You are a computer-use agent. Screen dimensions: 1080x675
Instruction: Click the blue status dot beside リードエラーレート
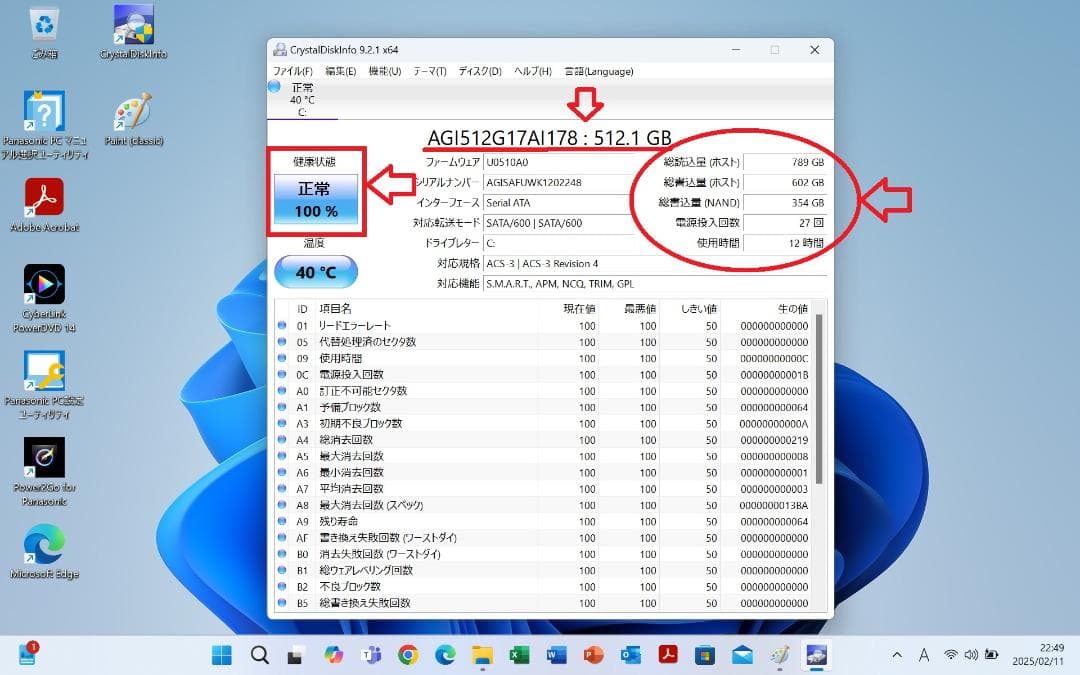(282, 324)
